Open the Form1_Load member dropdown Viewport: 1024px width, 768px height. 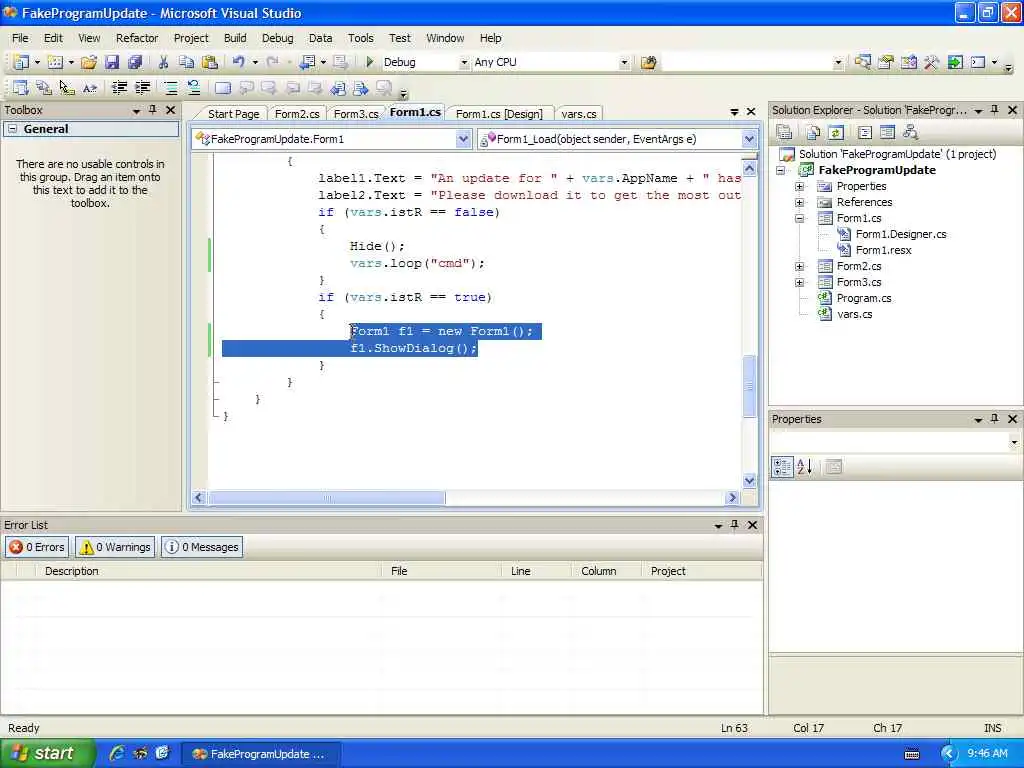(749, 138)
